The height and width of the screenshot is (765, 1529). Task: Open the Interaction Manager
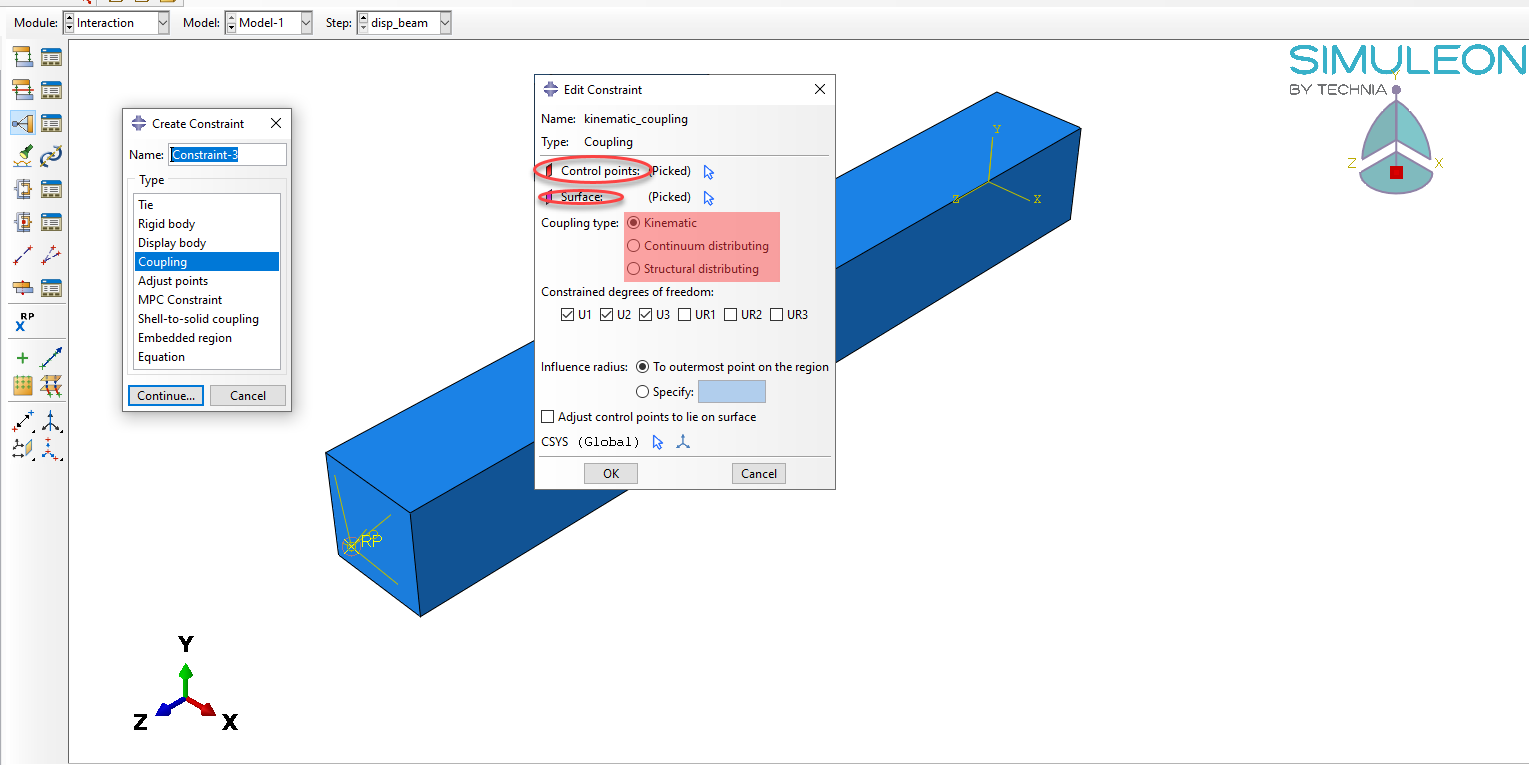click(x=52, y=57)
